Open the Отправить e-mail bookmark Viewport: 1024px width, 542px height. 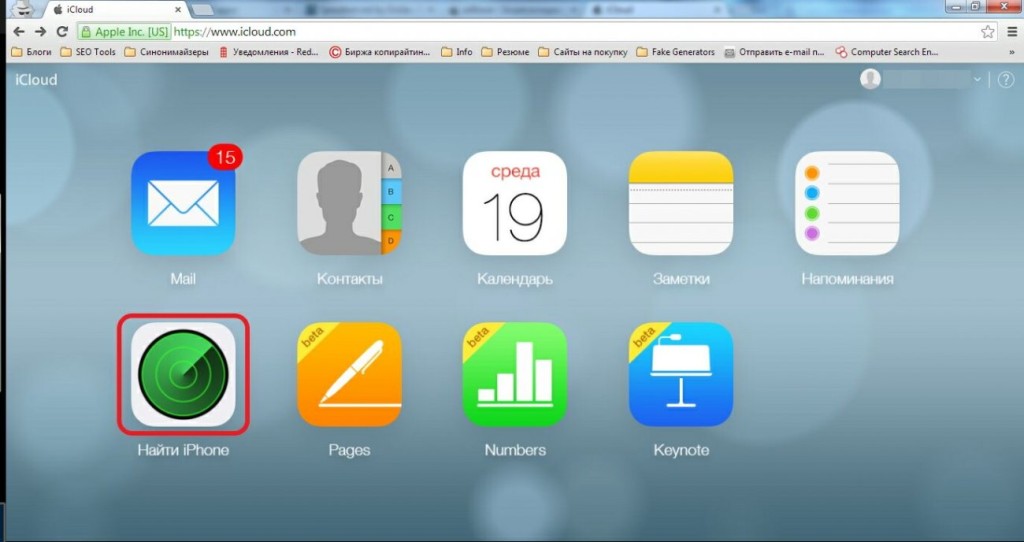[x=775, y=52]
